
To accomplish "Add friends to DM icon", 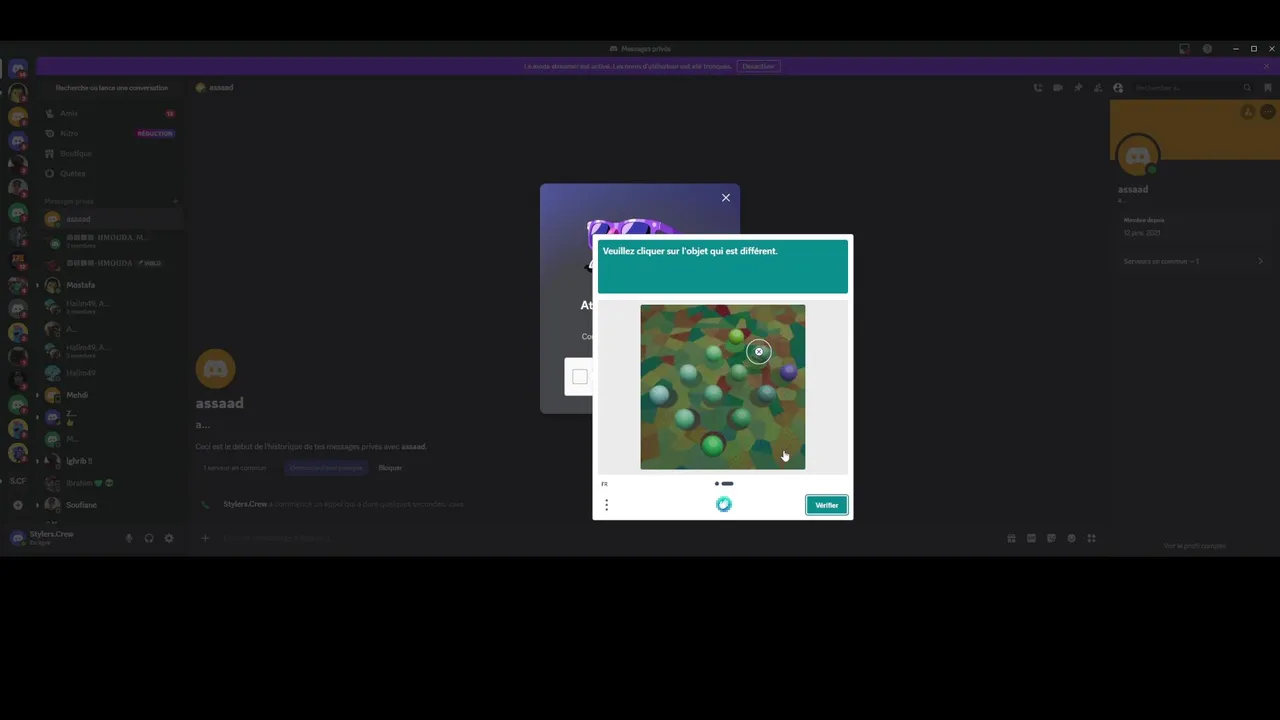I will coord(1098,88).
